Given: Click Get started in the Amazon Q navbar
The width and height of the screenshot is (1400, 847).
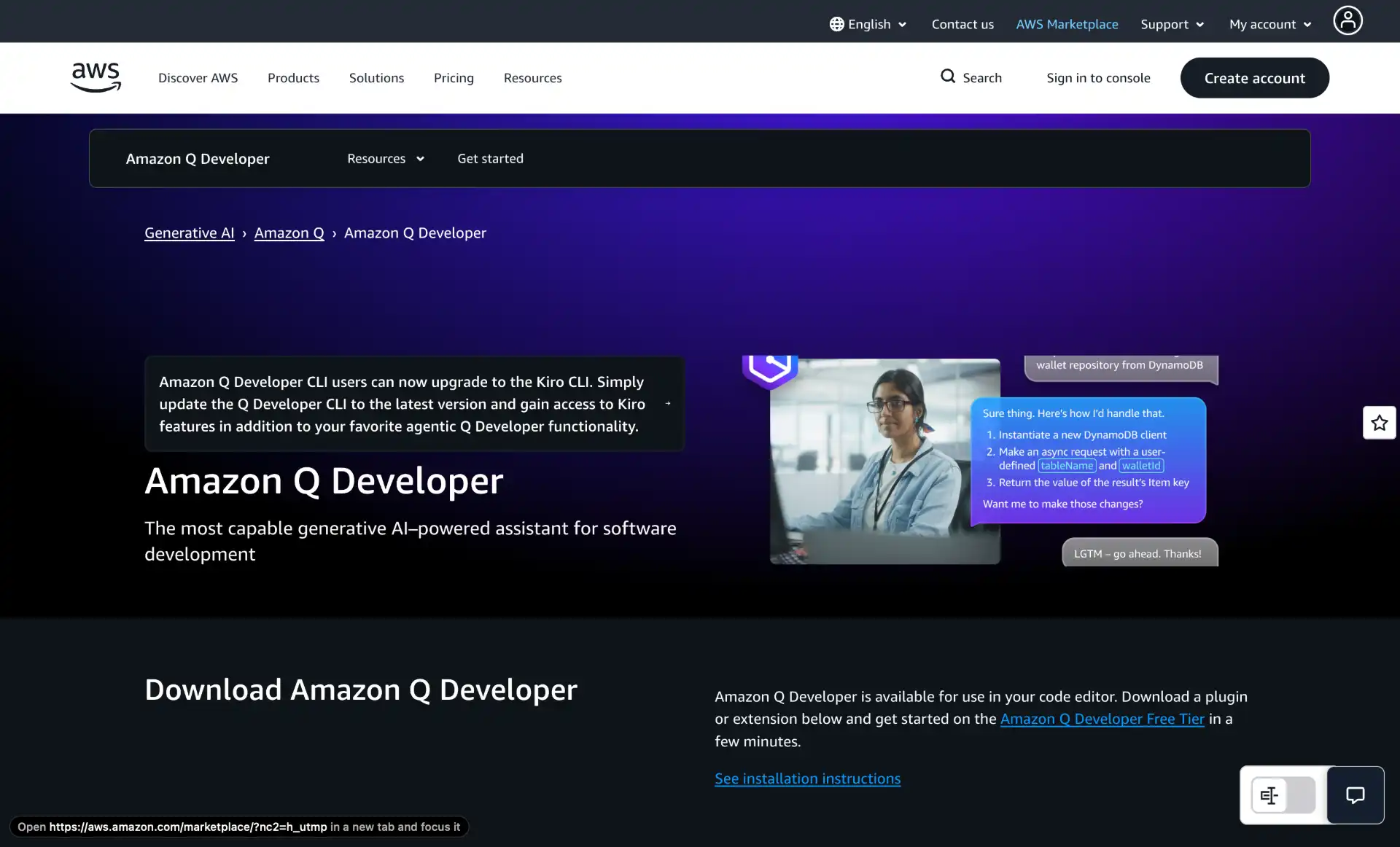Looking at the screenshot, I should point(490,158).
